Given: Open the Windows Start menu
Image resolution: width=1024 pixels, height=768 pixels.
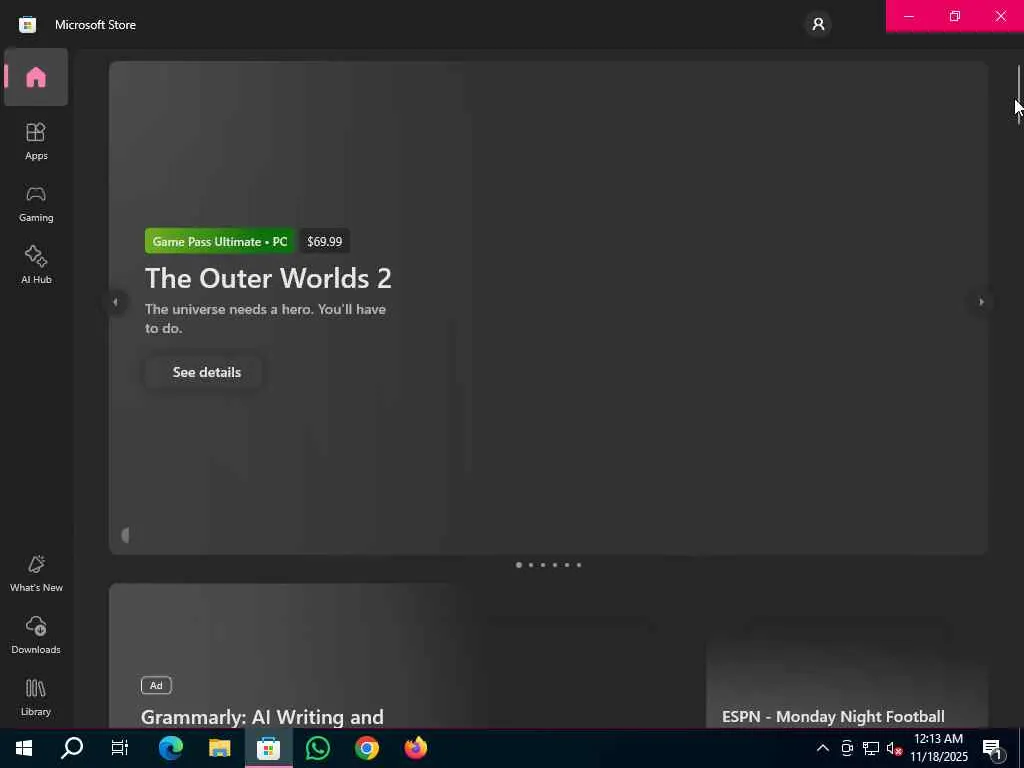Looking at the screenshot, I should [24, 748].
